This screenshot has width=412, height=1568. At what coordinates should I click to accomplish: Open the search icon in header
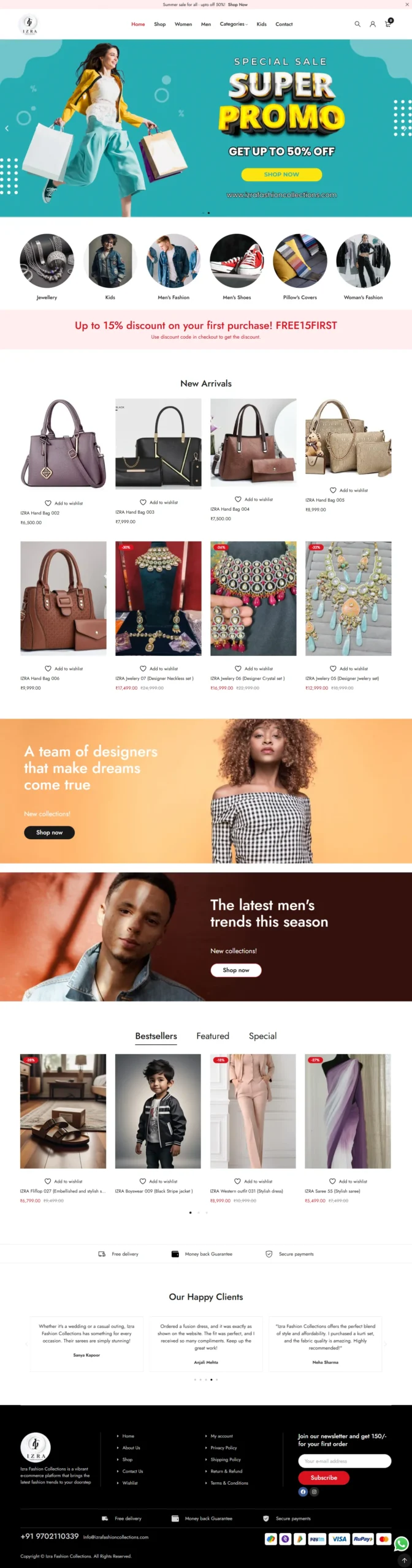click(x=357, y=24)
